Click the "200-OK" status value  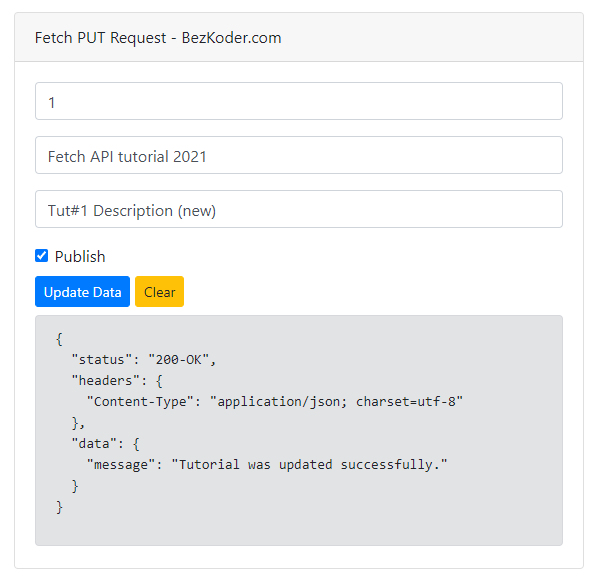[x=181, y=359]
